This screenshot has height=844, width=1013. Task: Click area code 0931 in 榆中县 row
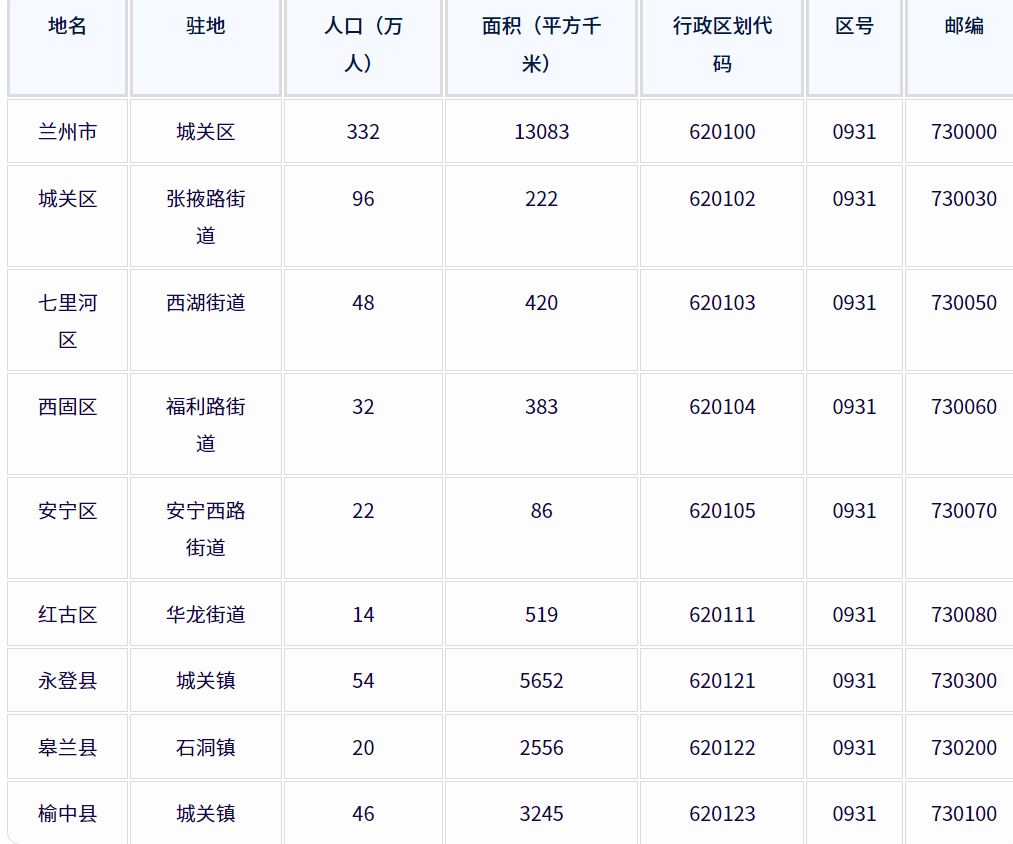[854, 813]
